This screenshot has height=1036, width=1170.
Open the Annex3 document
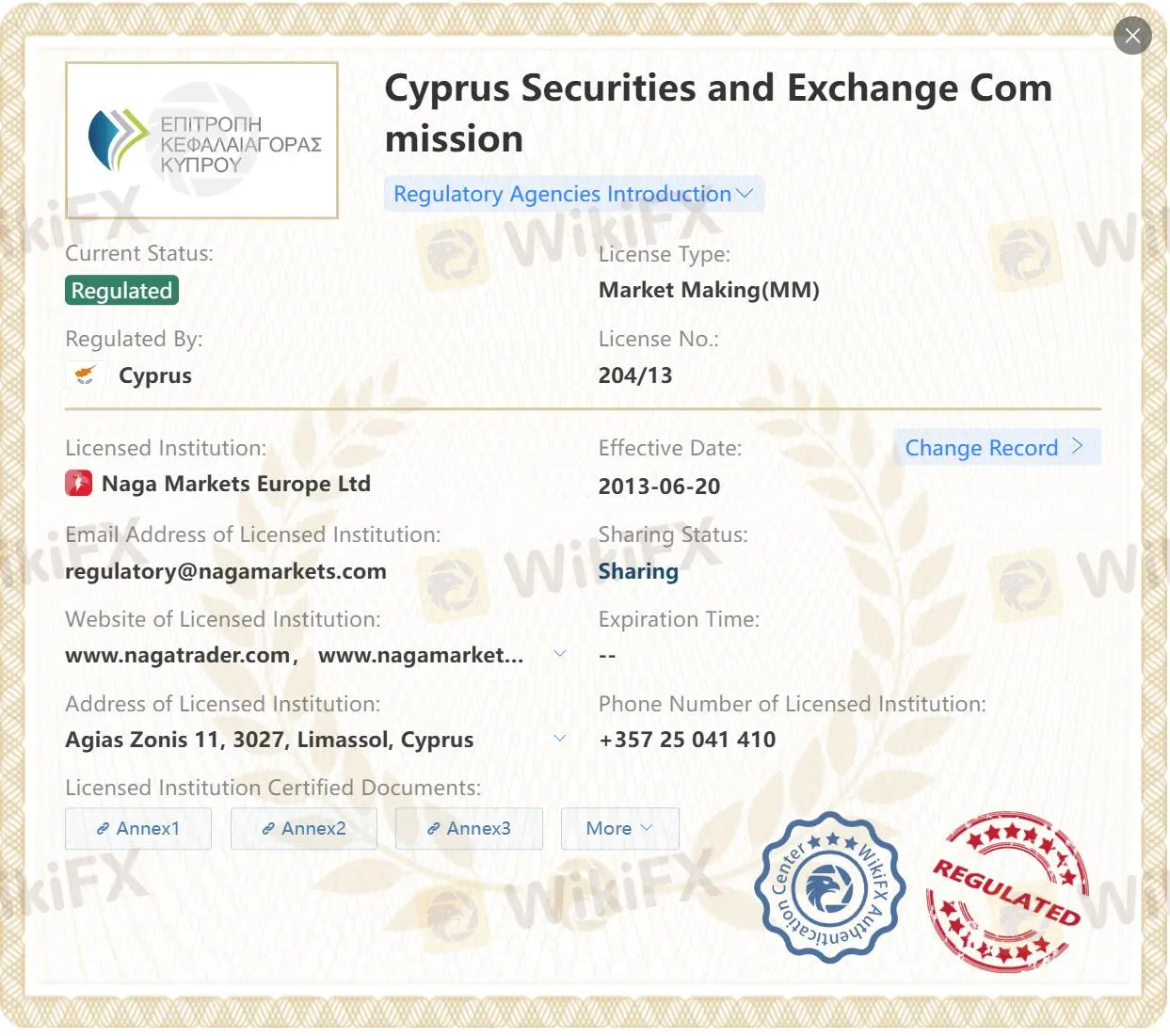coord(469,828)
